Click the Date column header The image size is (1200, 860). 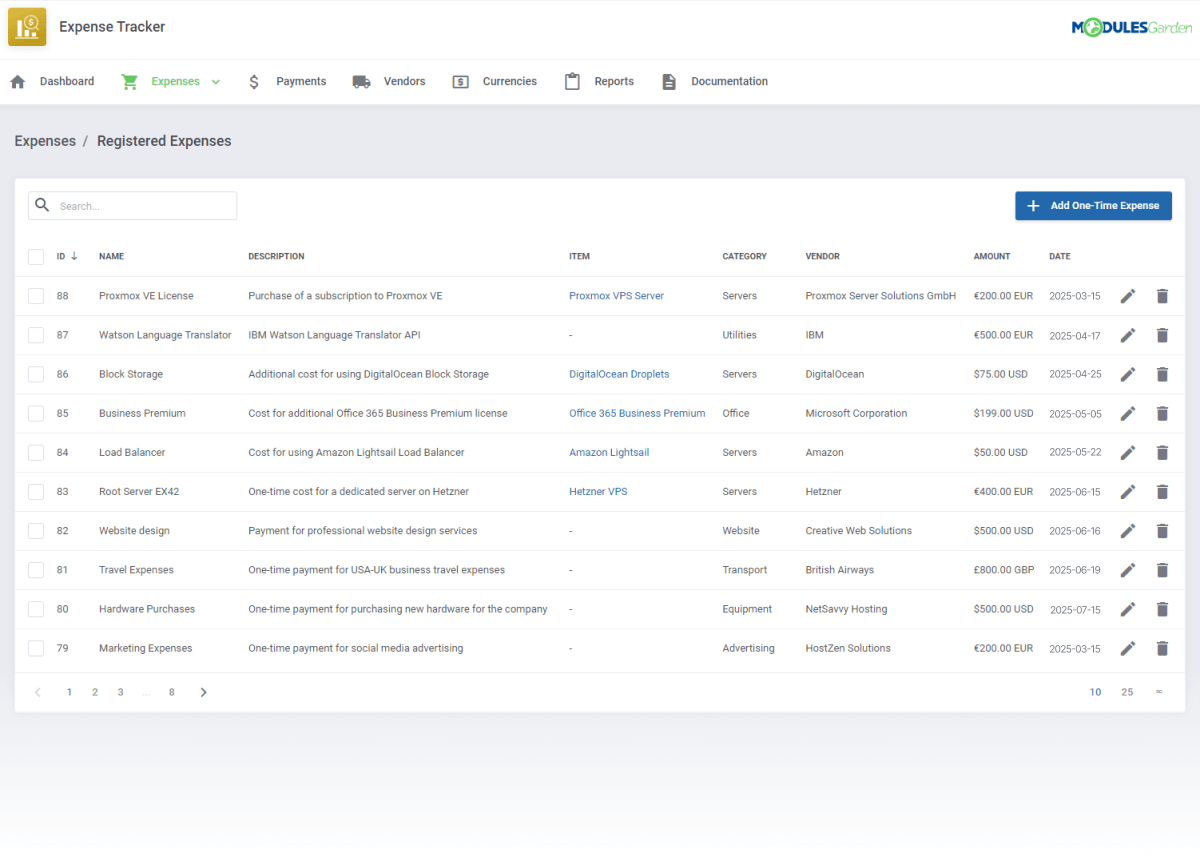click(1060, 257)
